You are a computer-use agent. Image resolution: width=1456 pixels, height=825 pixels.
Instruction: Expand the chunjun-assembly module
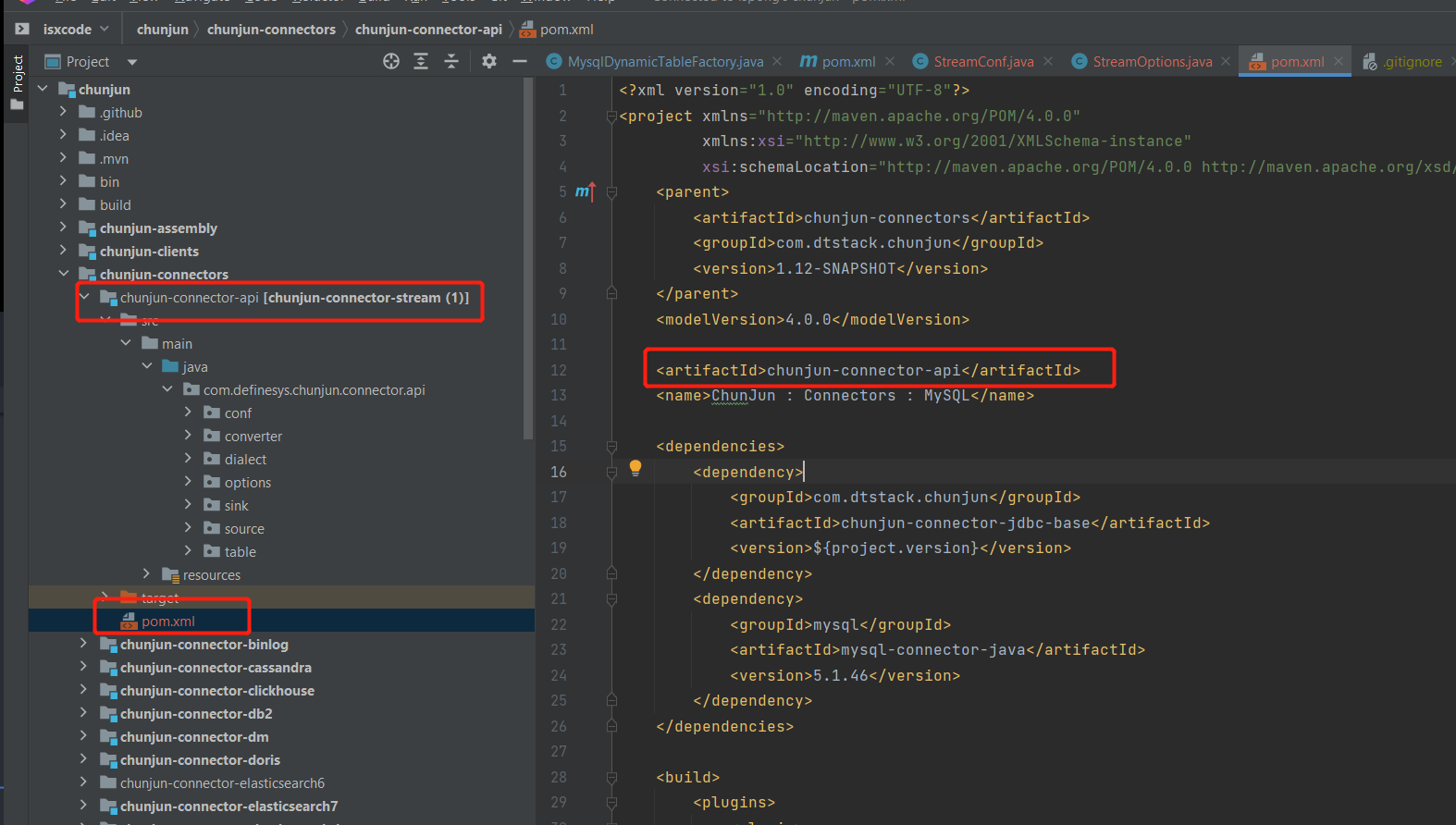(x=63, y=227)
